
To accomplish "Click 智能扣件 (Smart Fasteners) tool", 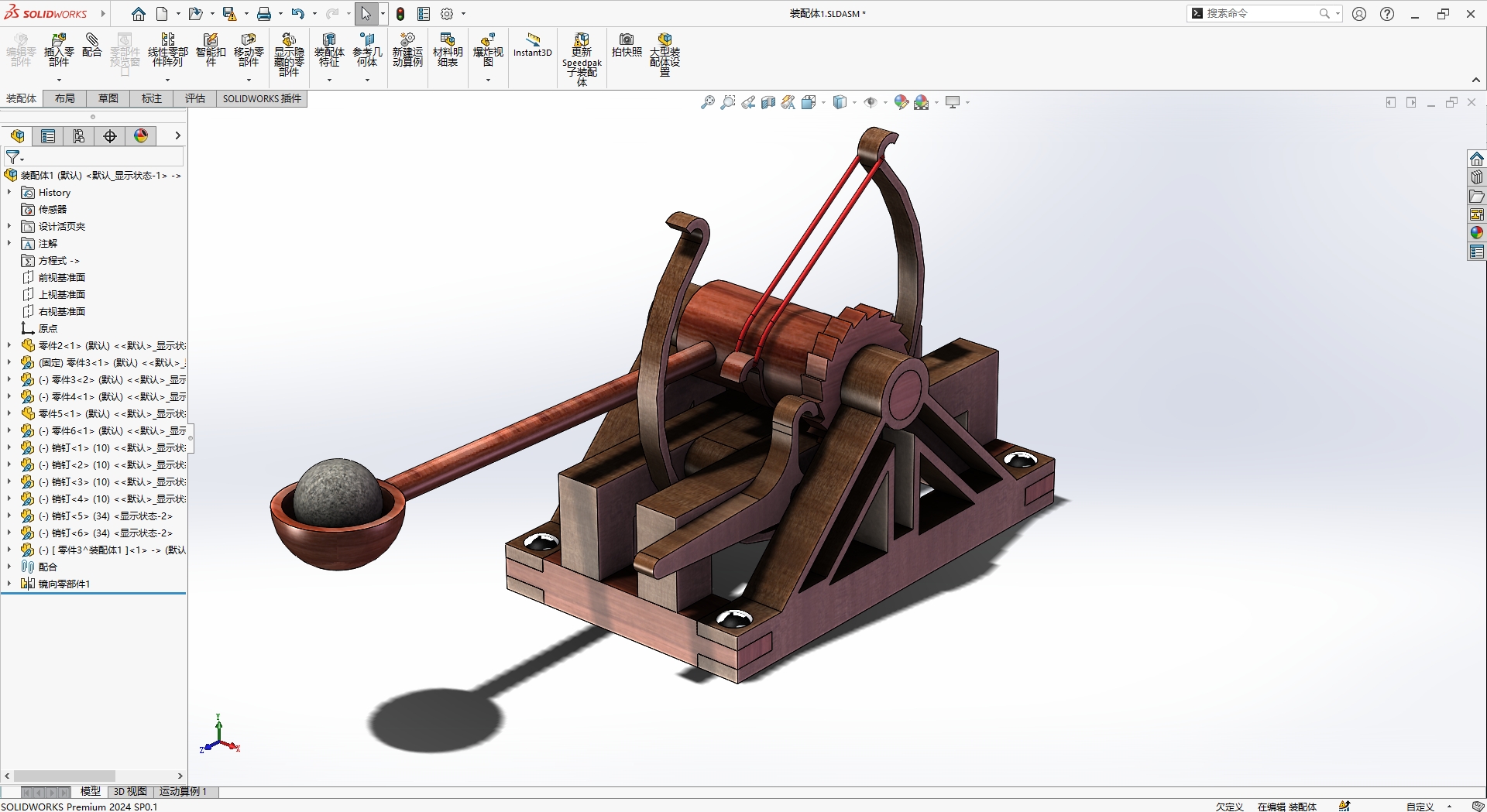I will (211, 50).
